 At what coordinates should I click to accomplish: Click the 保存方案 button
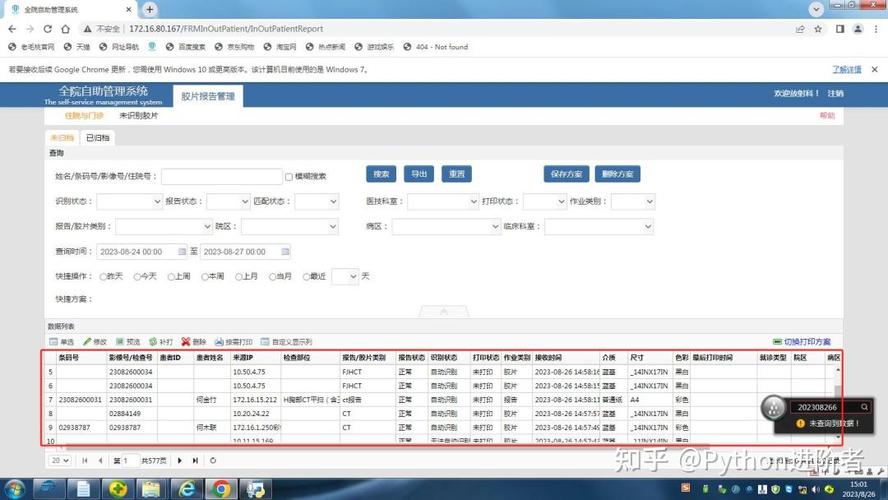tap(566, 174)
